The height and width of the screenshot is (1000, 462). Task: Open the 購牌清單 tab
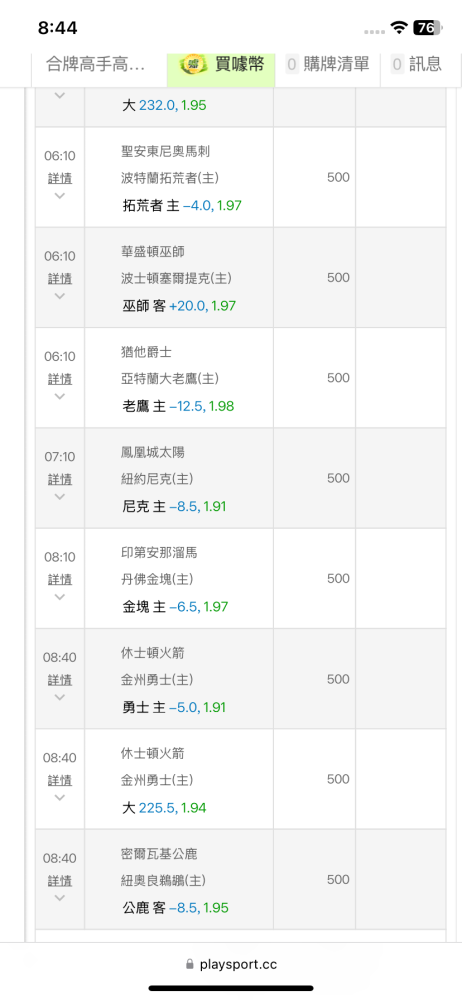pos(327,64)
